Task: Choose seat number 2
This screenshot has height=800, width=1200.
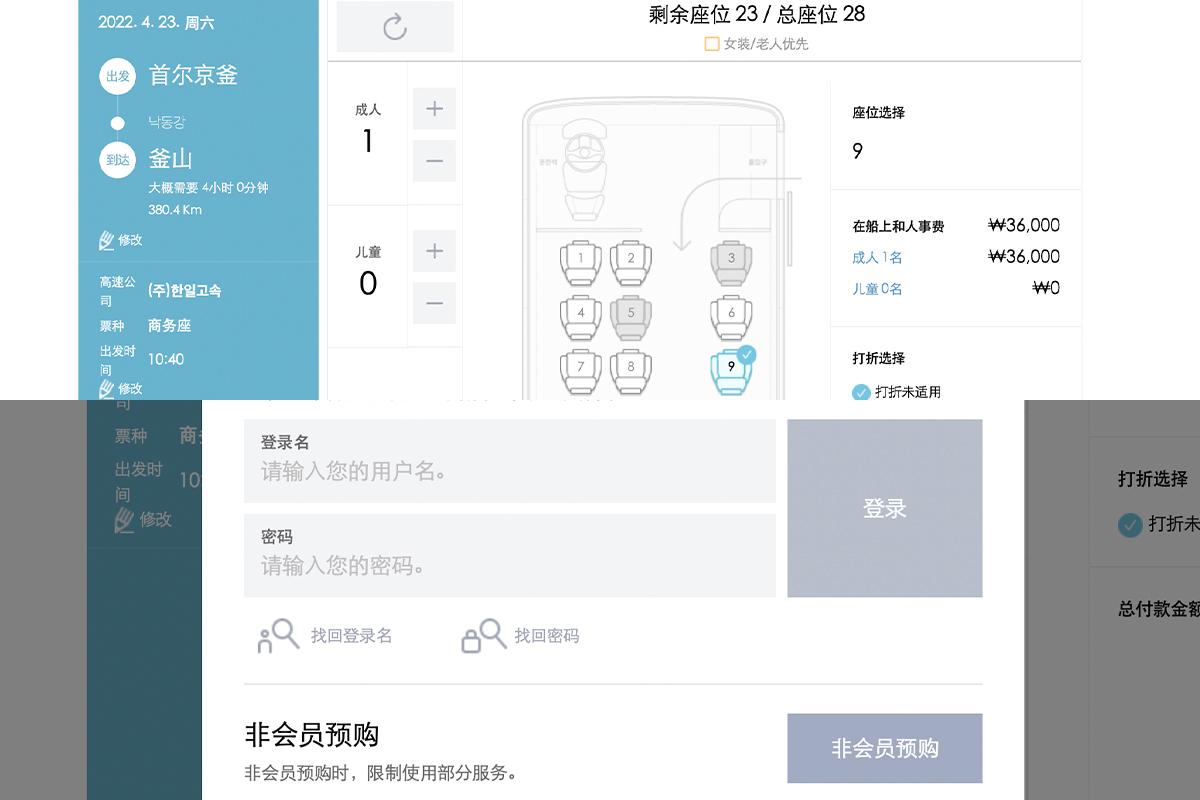Action: pos(631,263)
